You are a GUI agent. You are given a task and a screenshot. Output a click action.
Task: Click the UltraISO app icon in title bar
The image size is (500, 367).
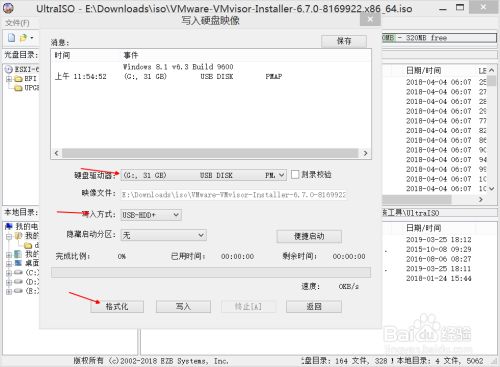click(8, 8)
